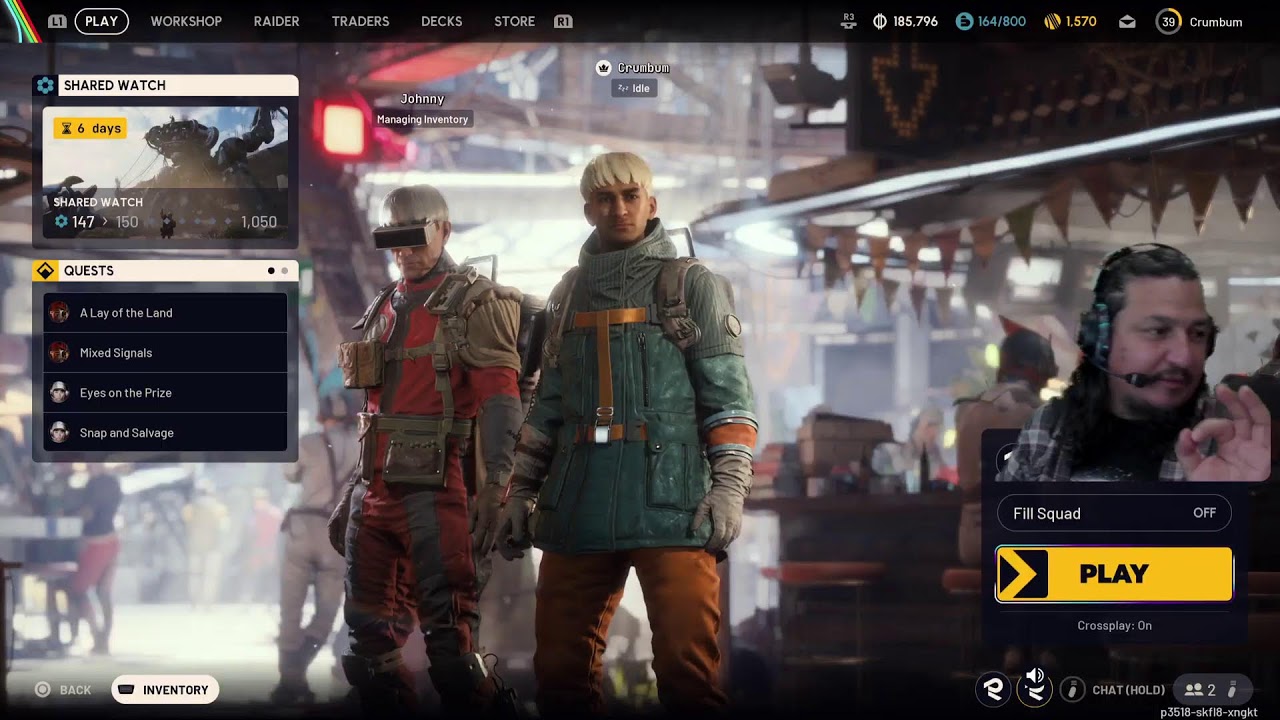Click the stick icon inside squad pill
1280x720 pixels.
[x=1233, y=690]
